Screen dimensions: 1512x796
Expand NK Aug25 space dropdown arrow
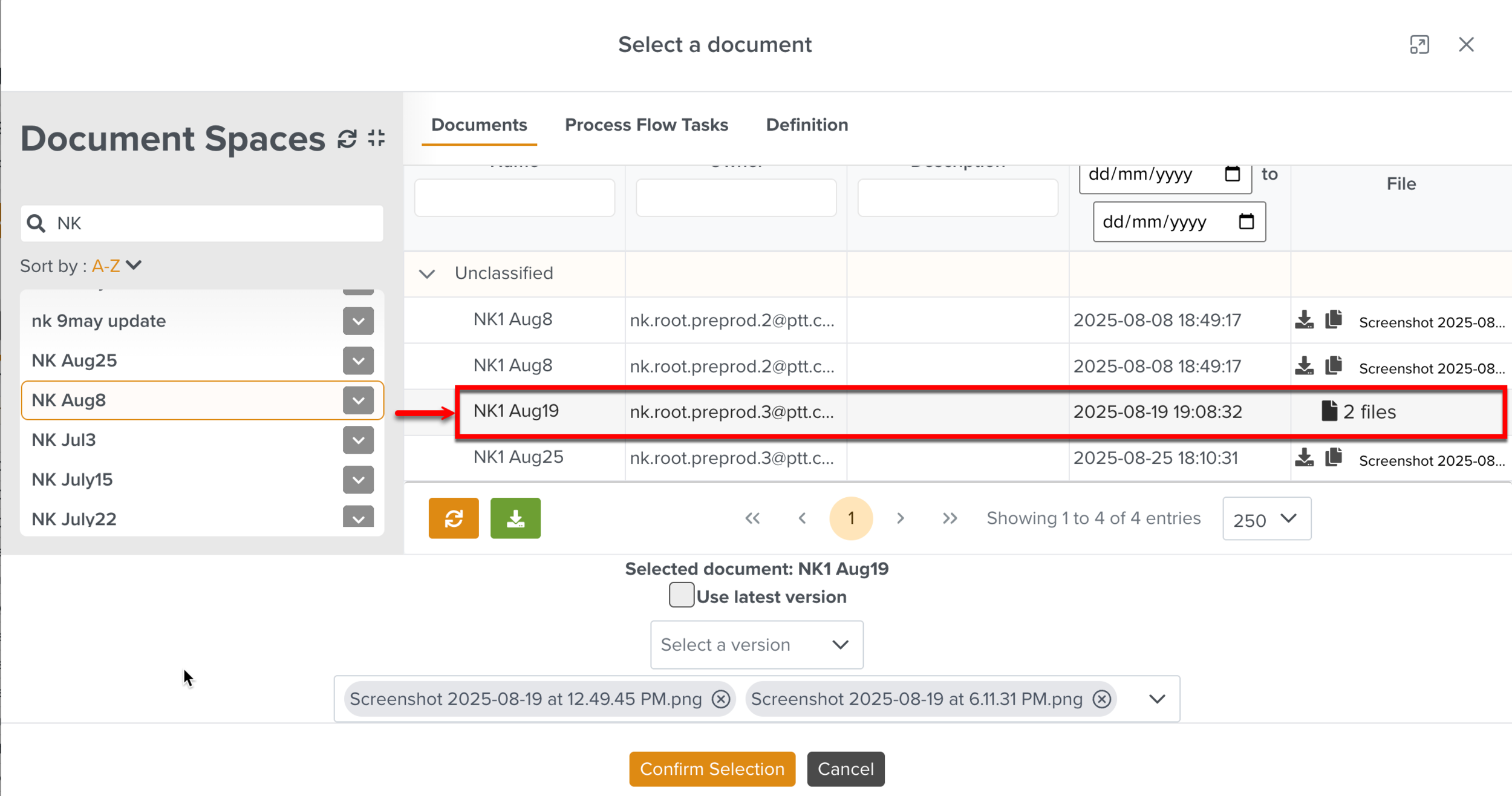click(x=358, y=361)
